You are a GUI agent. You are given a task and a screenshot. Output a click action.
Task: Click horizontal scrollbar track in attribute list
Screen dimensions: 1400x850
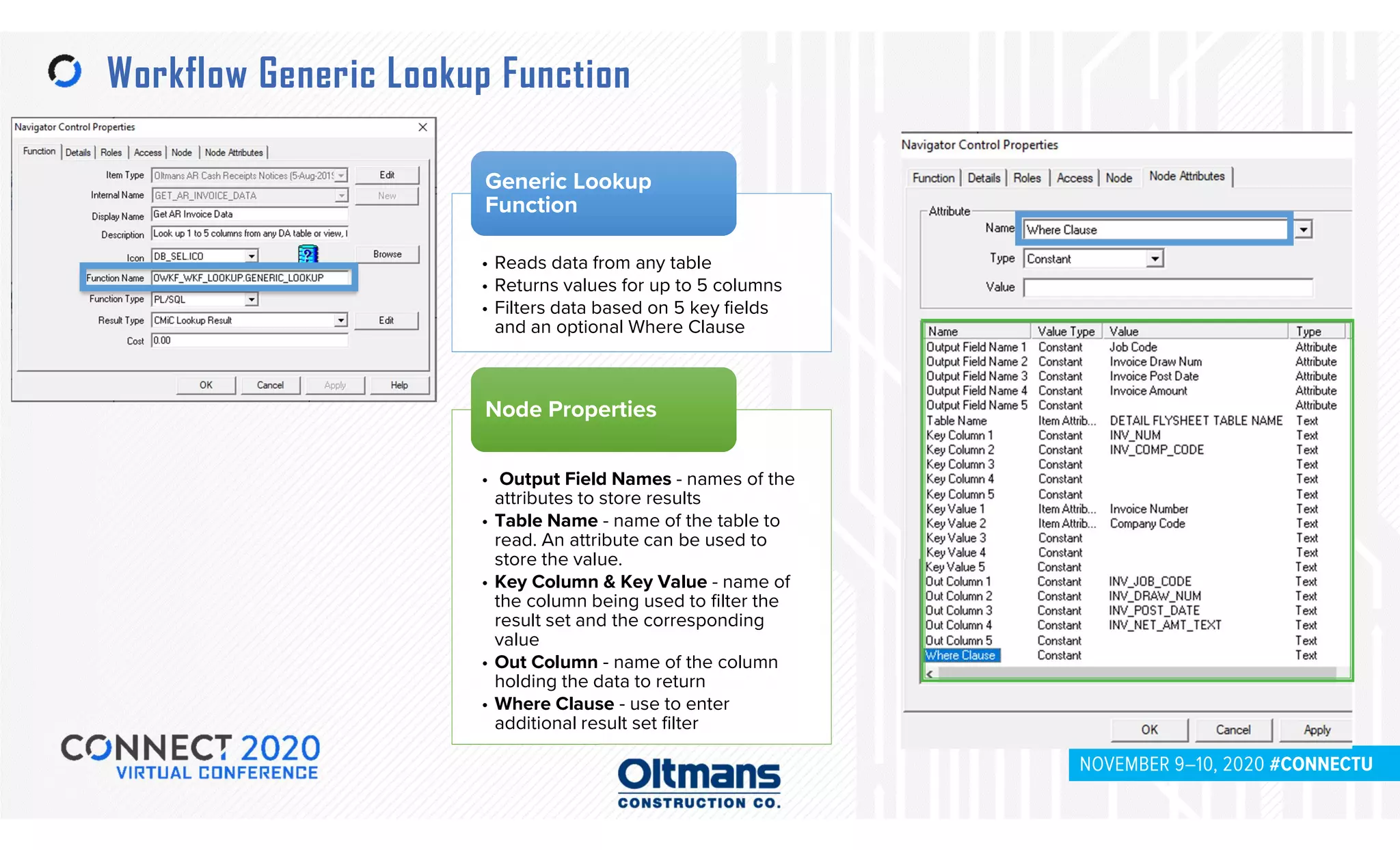[1137, 673]
